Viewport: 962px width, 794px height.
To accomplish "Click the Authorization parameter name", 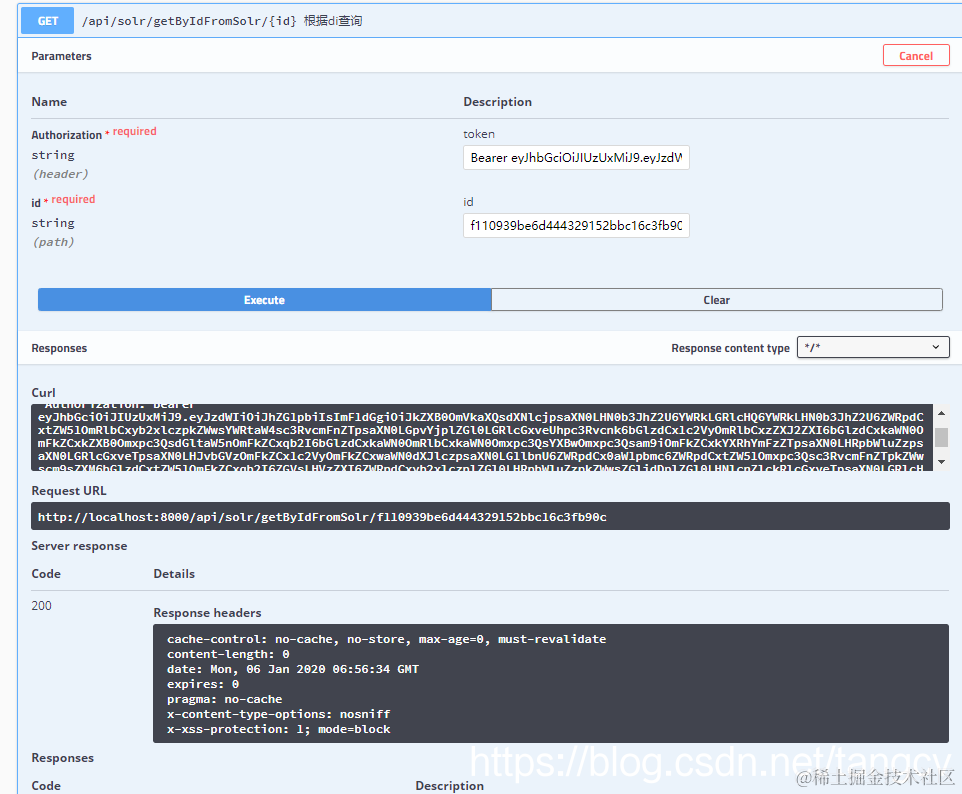I will 66,135.
